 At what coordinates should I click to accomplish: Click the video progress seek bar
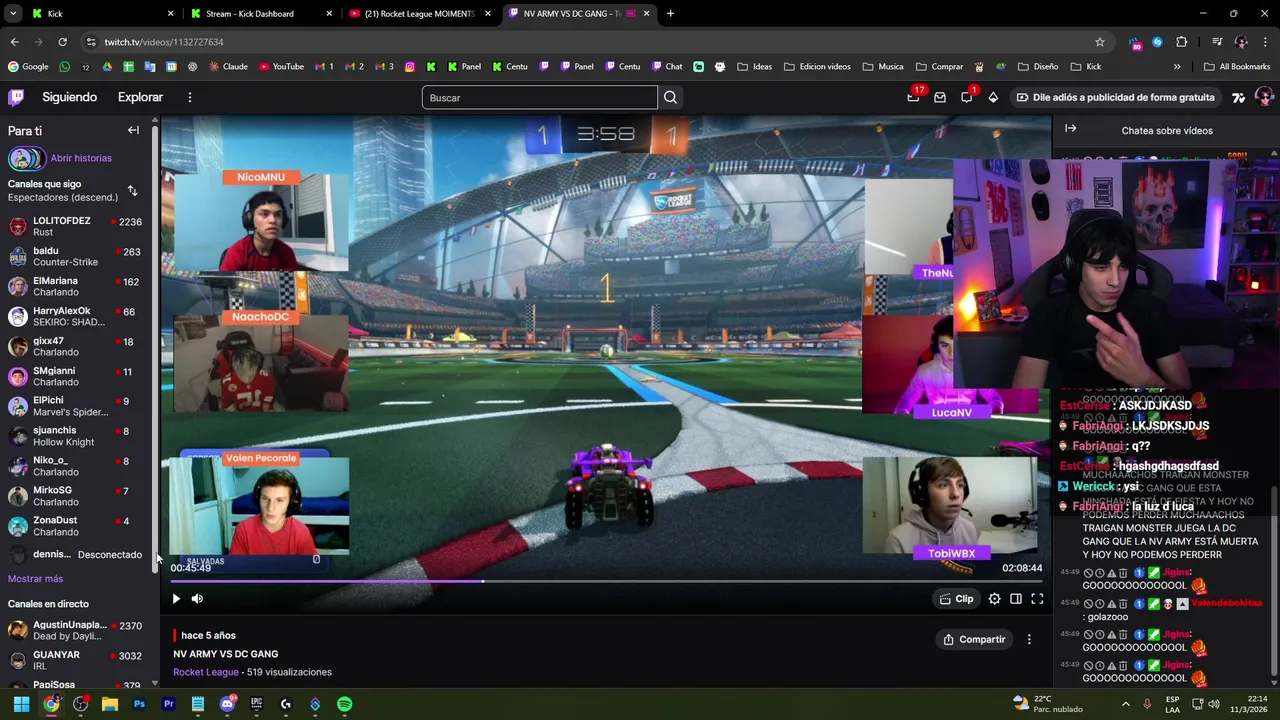606,581
